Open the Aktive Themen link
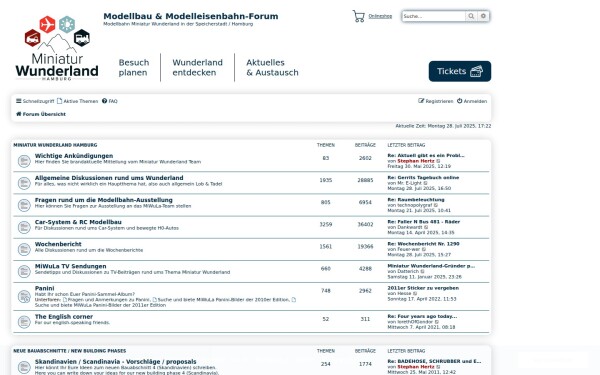Image resolution: width=600 pixels, height=375 pixels. (77, 101)
